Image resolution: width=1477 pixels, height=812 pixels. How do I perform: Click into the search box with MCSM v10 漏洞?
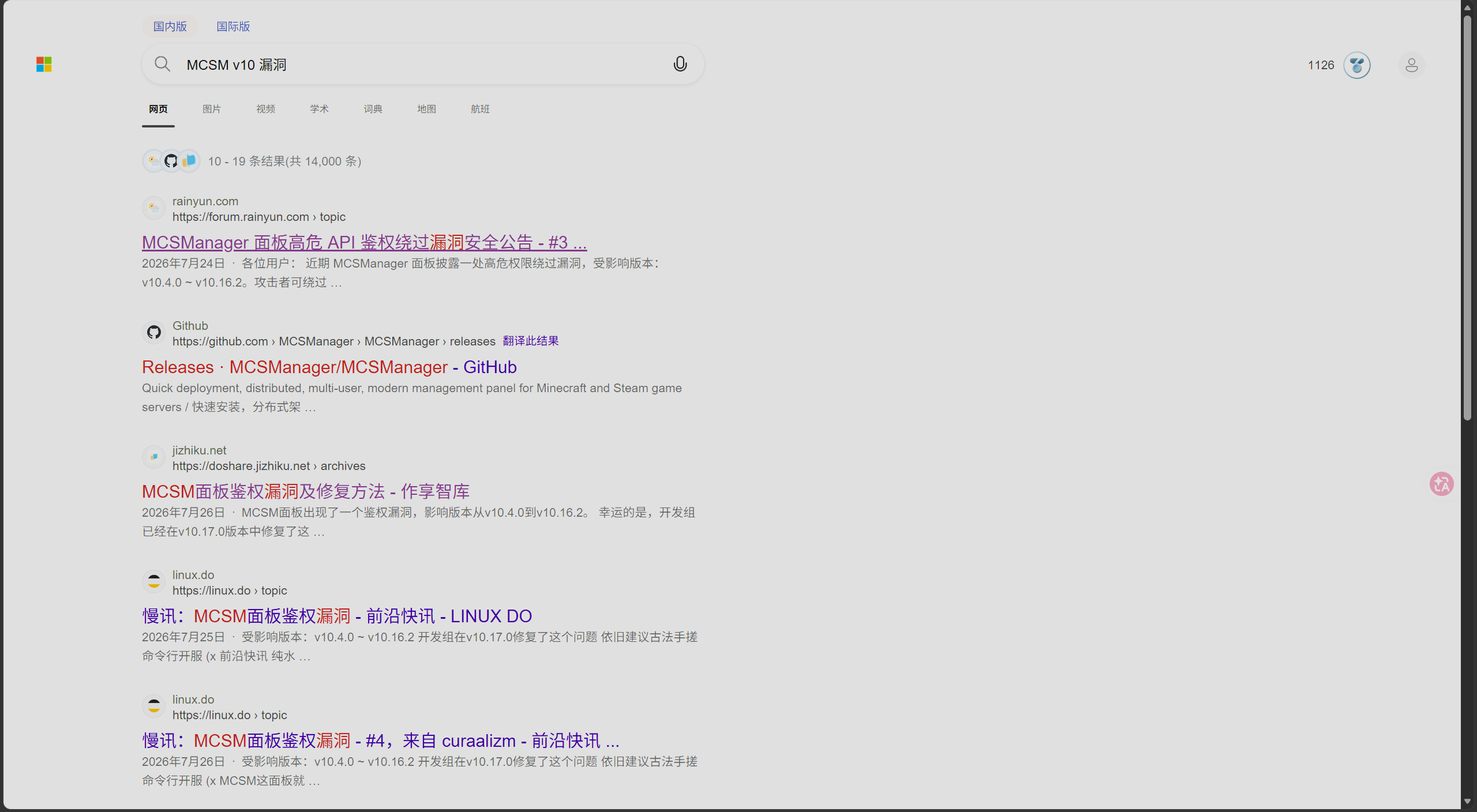(423, 64)
